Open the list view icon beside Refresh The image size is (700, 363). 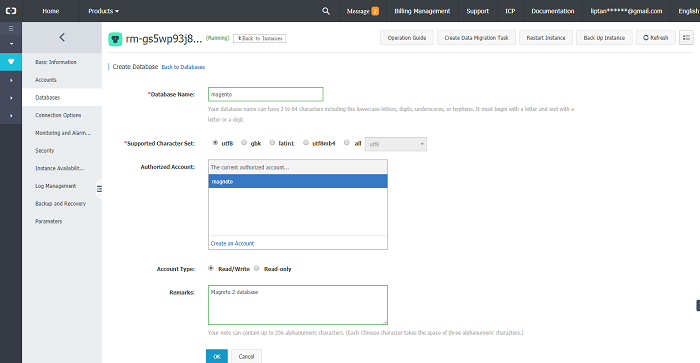686,38
